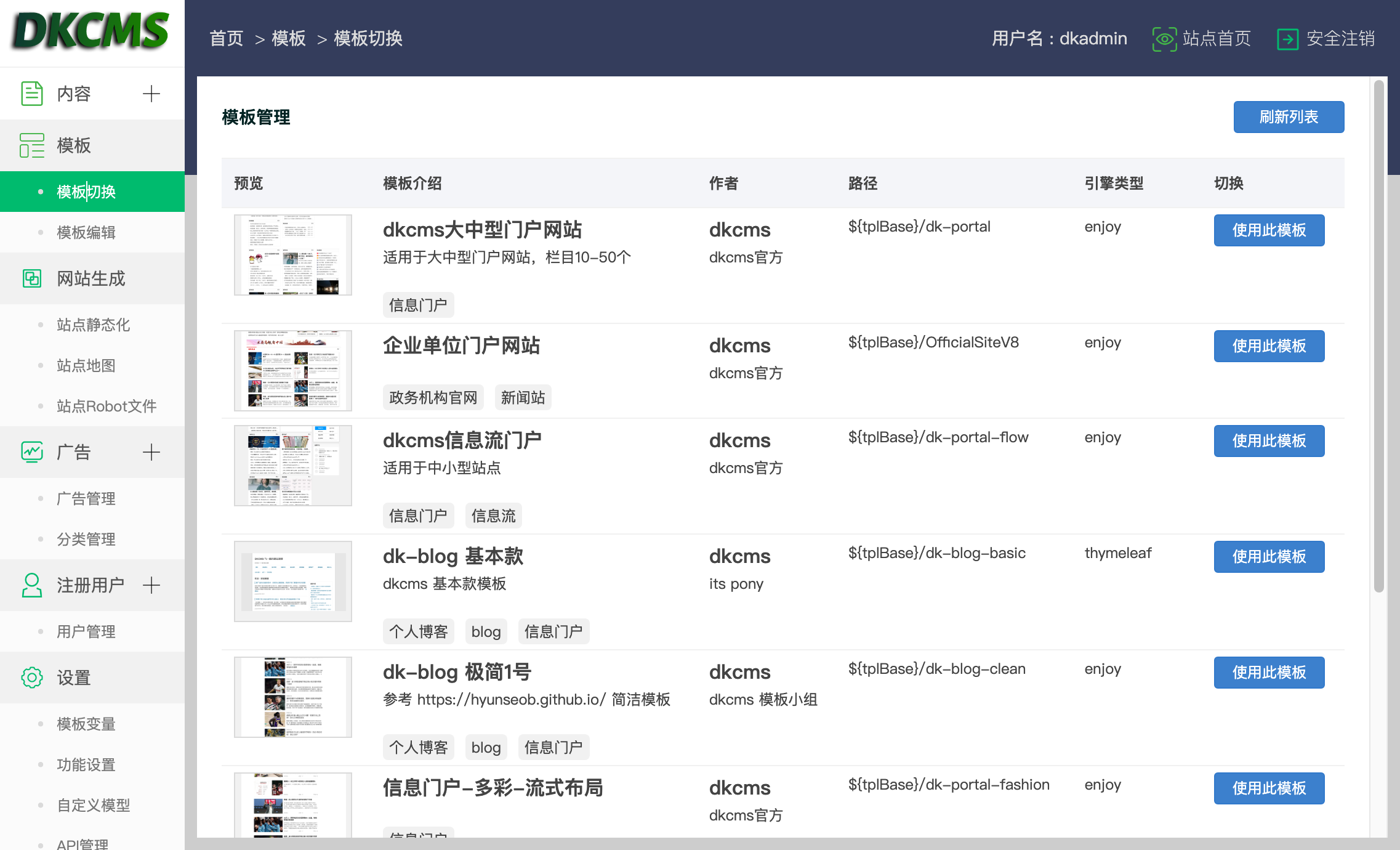Click the 内容 document icon in sidebar

(32, 94)
